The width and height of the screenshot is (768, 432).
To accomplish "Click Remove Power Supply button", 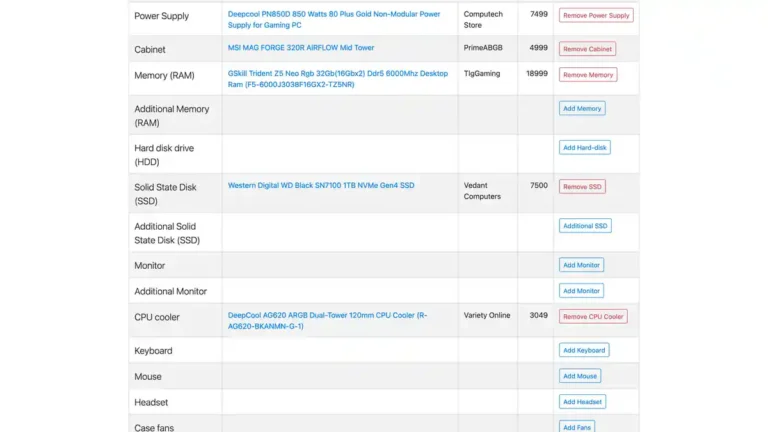I will 596,15.
